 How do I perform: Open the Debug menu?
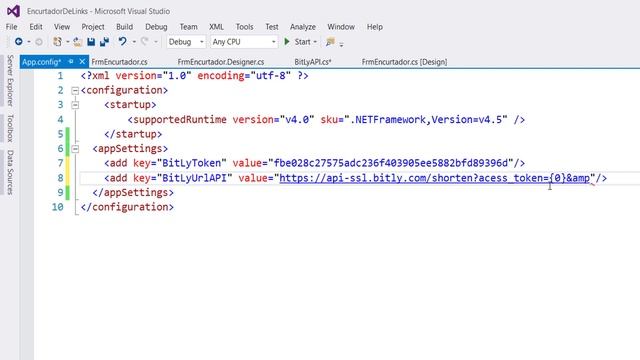156,27
